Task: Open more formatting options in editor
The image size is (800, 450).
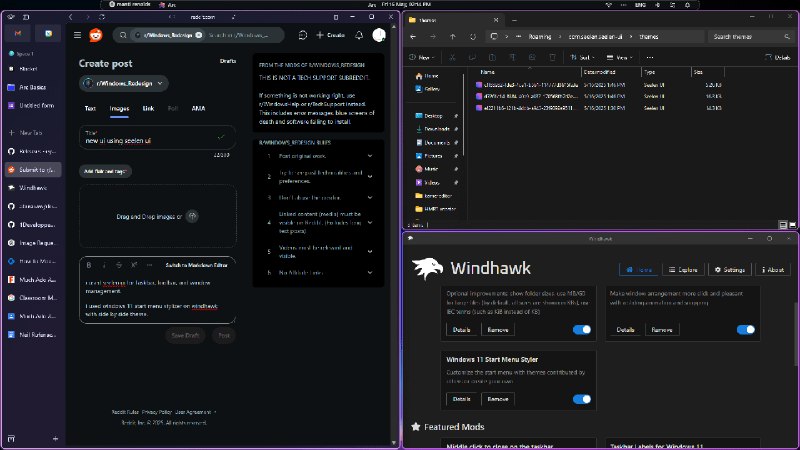Action: (x=149, y=265)
